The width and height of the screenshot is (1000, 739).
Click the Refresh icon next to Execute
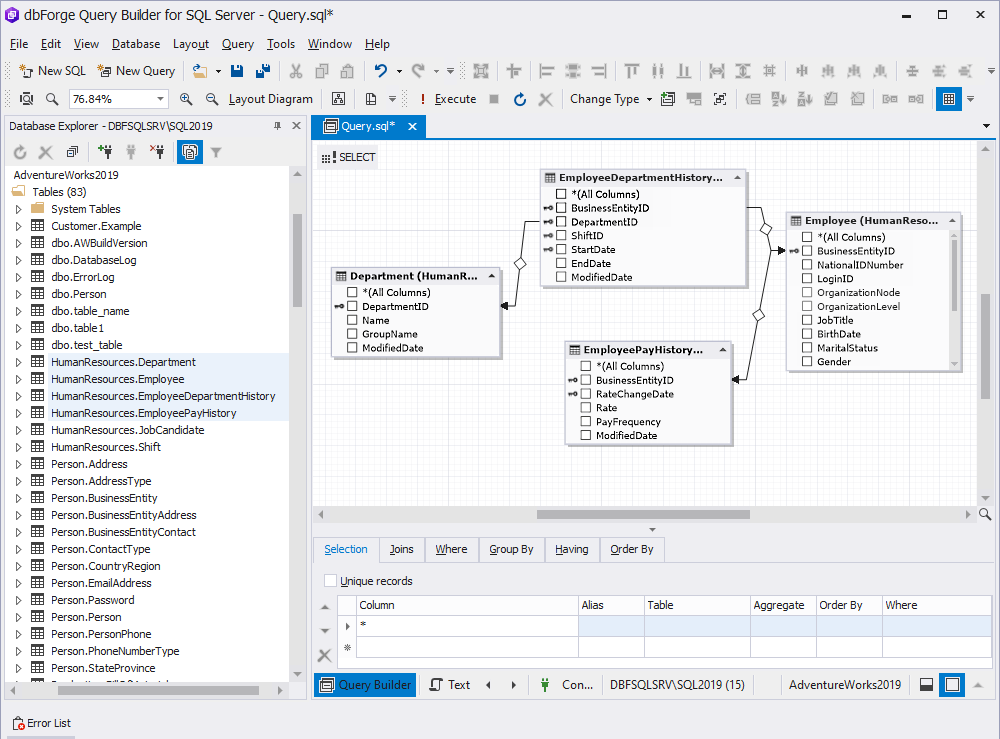[x=520, y=99]
